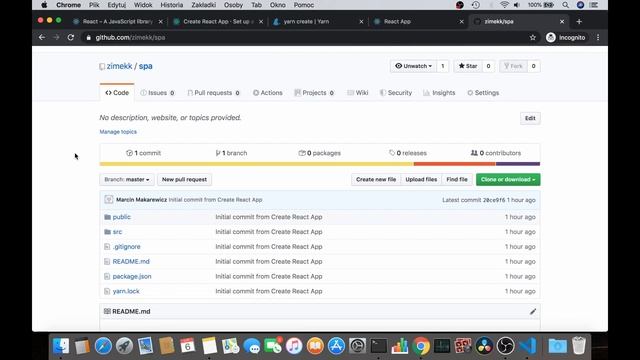This screenshot has height=360, width=640.
Task: Open Chrome three-dot menu
Action: point(598,38)
